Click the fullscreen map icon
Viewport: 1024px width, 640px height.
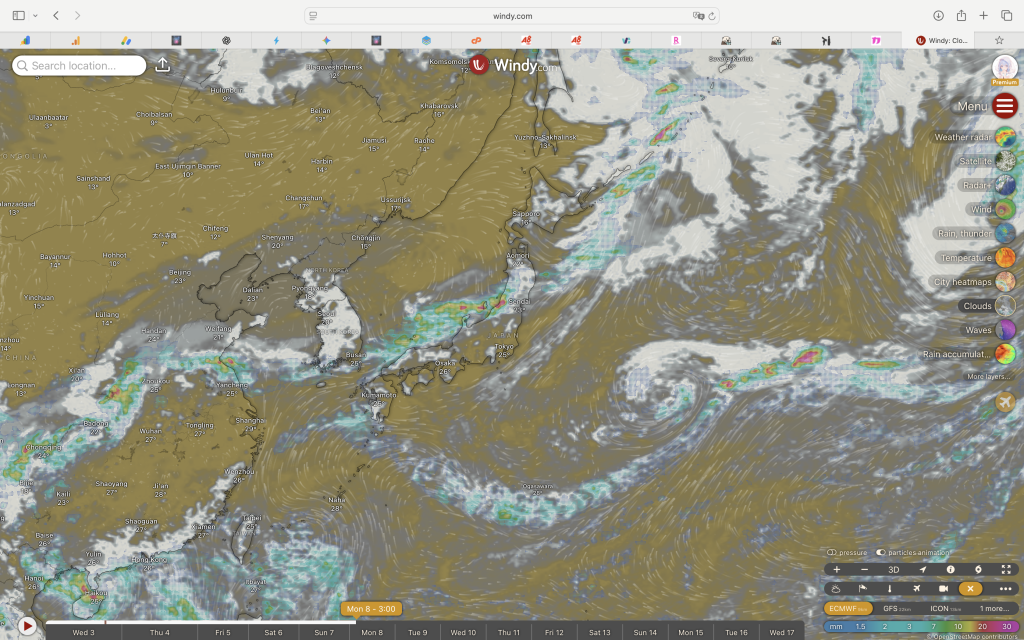pyautogui.click(x=1006, y=569)
